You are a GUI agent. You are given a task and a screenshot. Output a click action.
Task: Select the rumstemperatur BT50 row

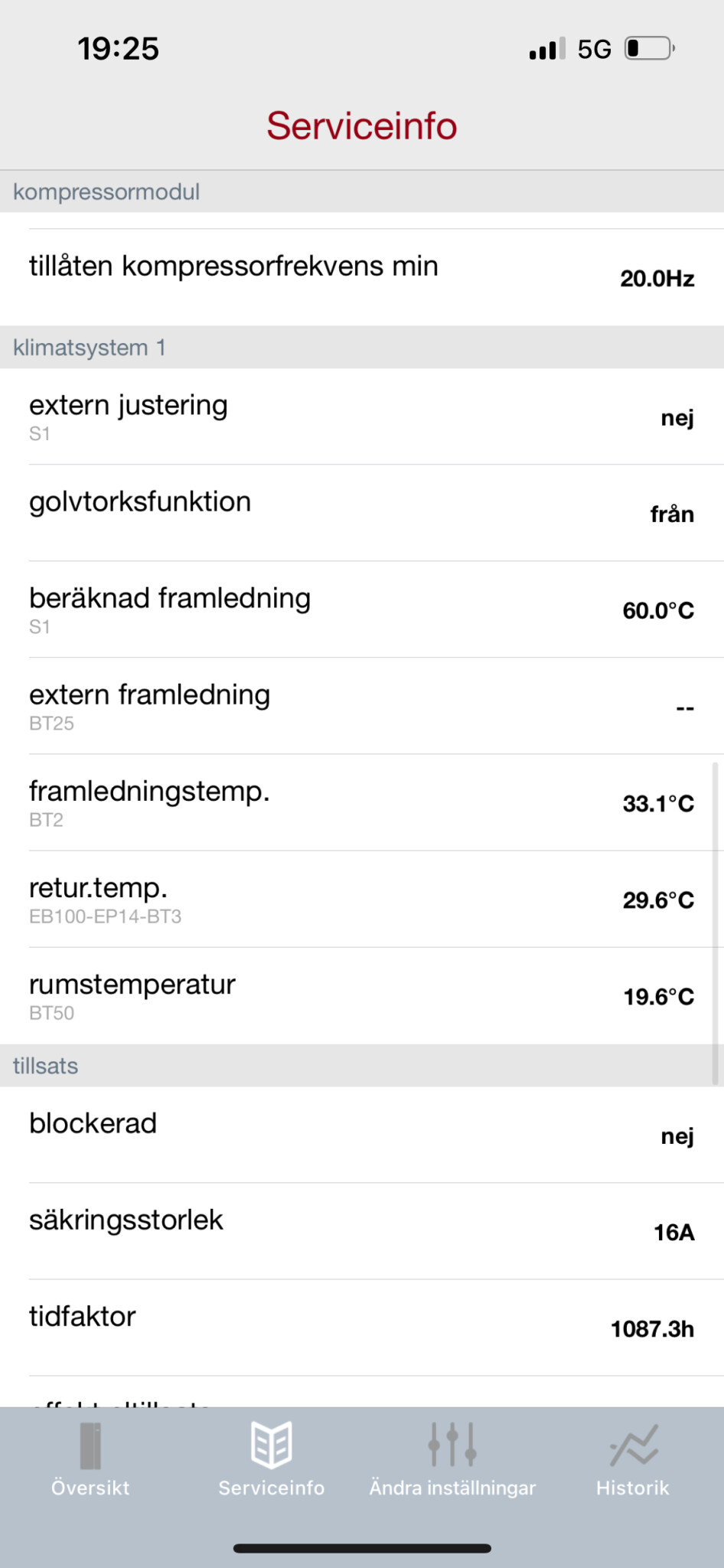tap(362, 996)
